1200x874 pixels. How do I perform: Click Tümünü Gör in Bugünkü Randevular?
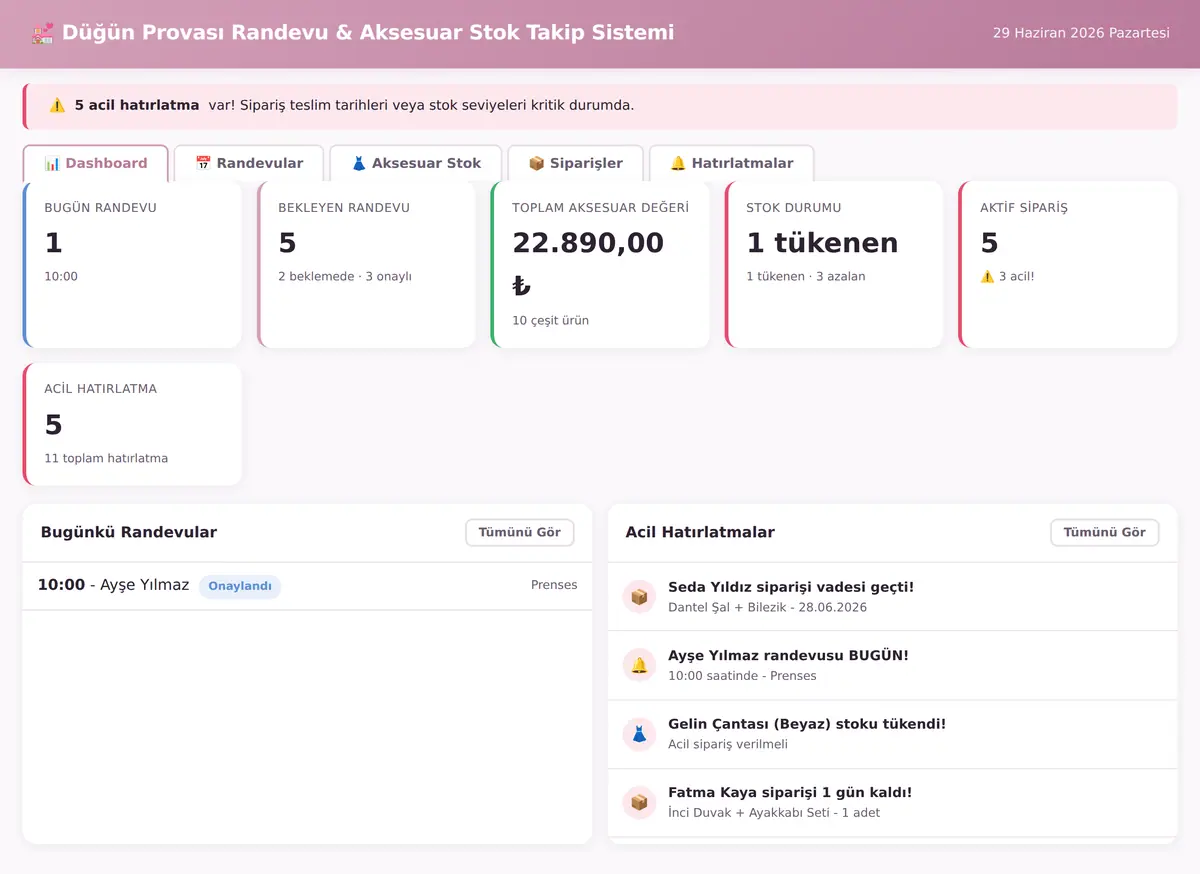(x=520, y=532)
